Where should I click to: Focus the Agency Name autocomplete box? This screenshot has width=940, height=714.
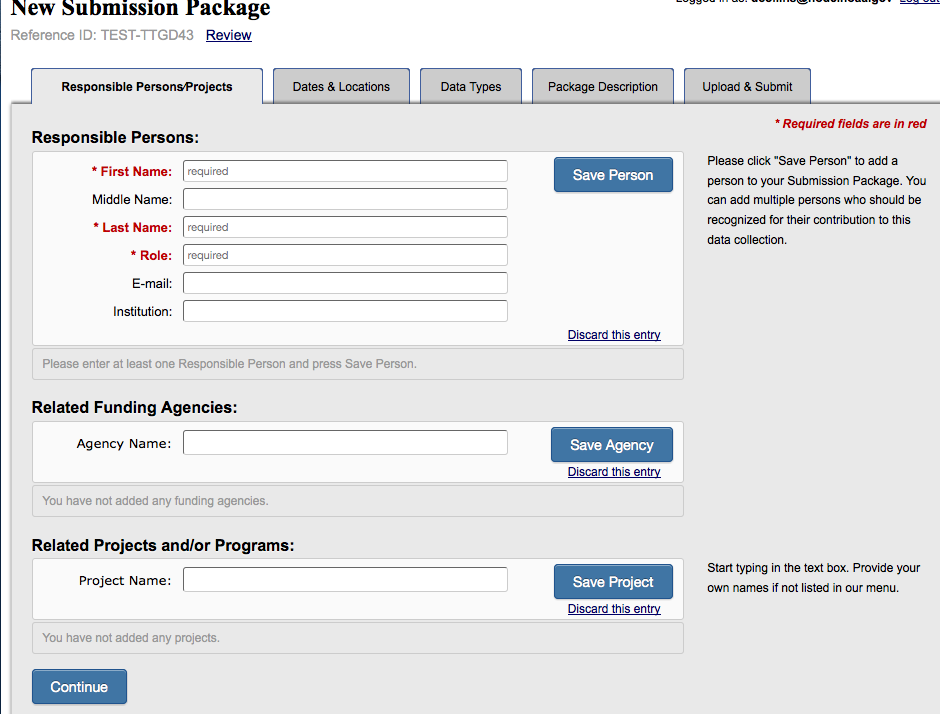point(345,442)
